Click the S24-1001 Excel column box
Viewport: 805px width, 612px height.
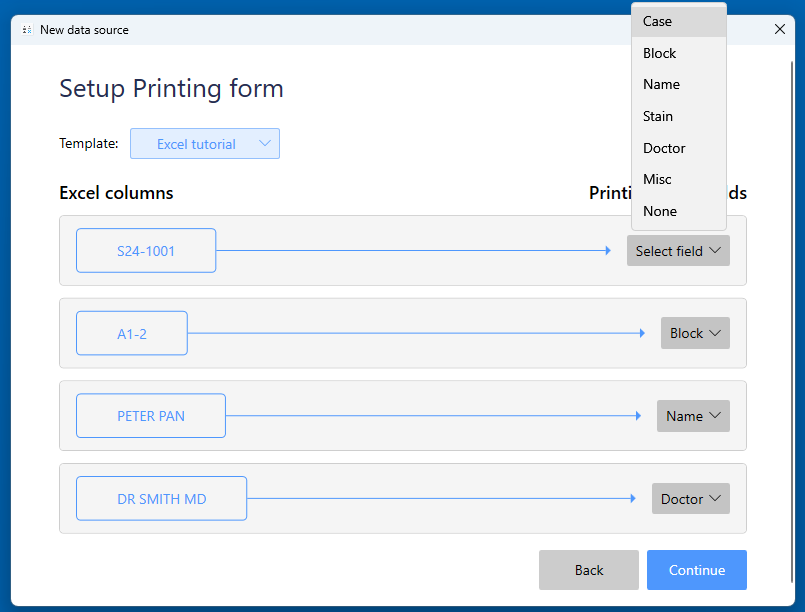point(146,251)
